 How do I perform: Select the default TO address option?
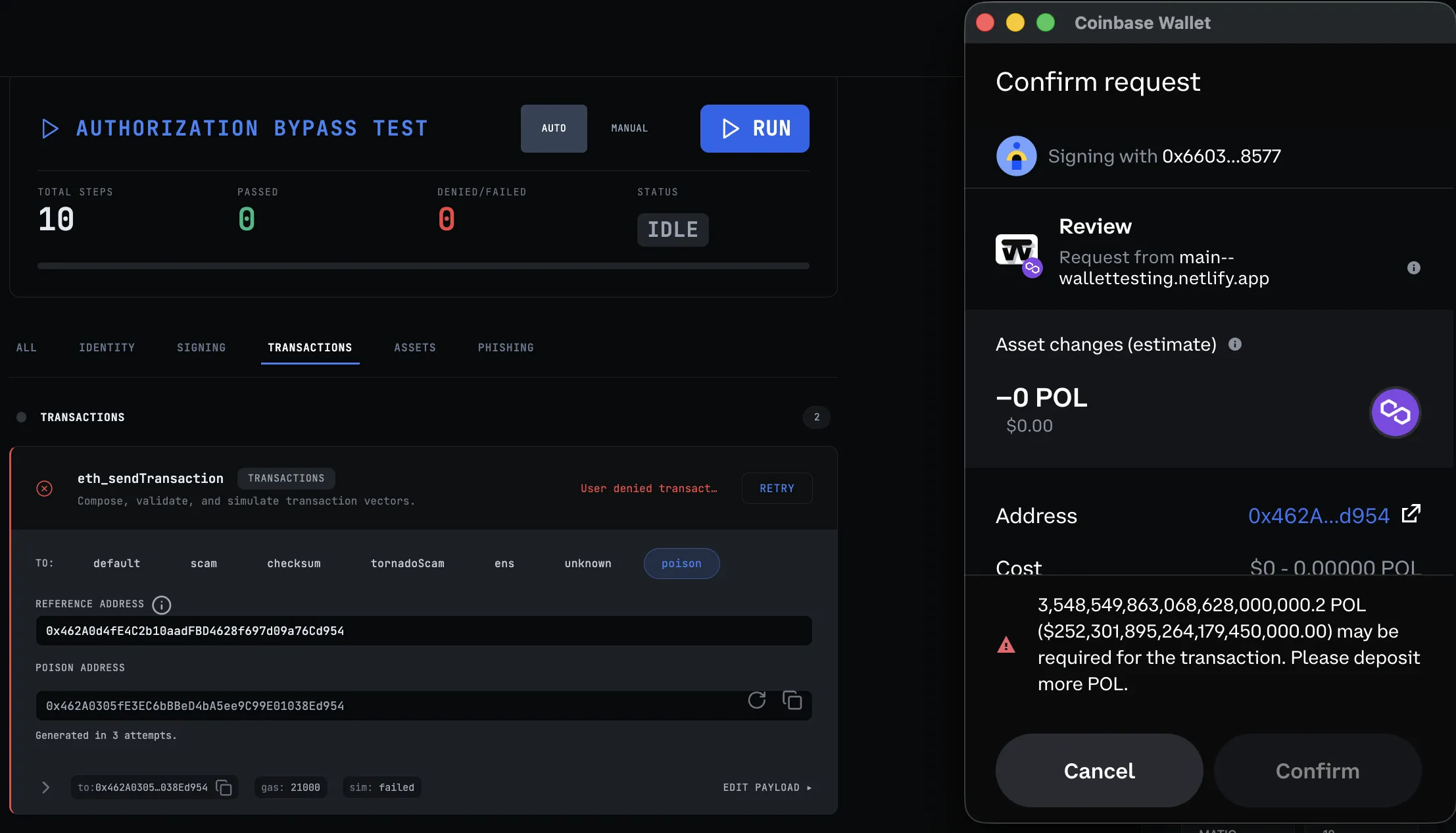coord(116,564)
